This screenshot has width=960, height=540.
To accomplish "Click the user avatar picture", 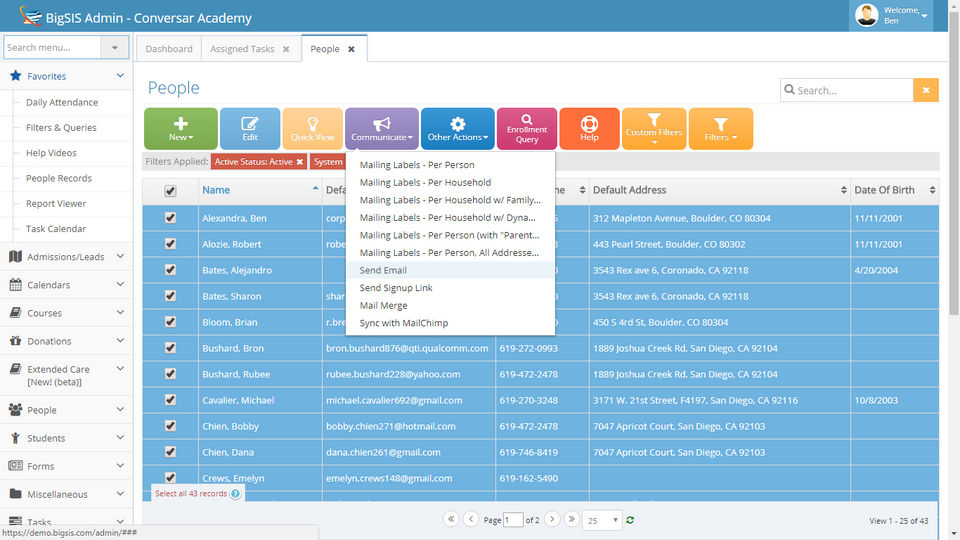I will (866, 15).
